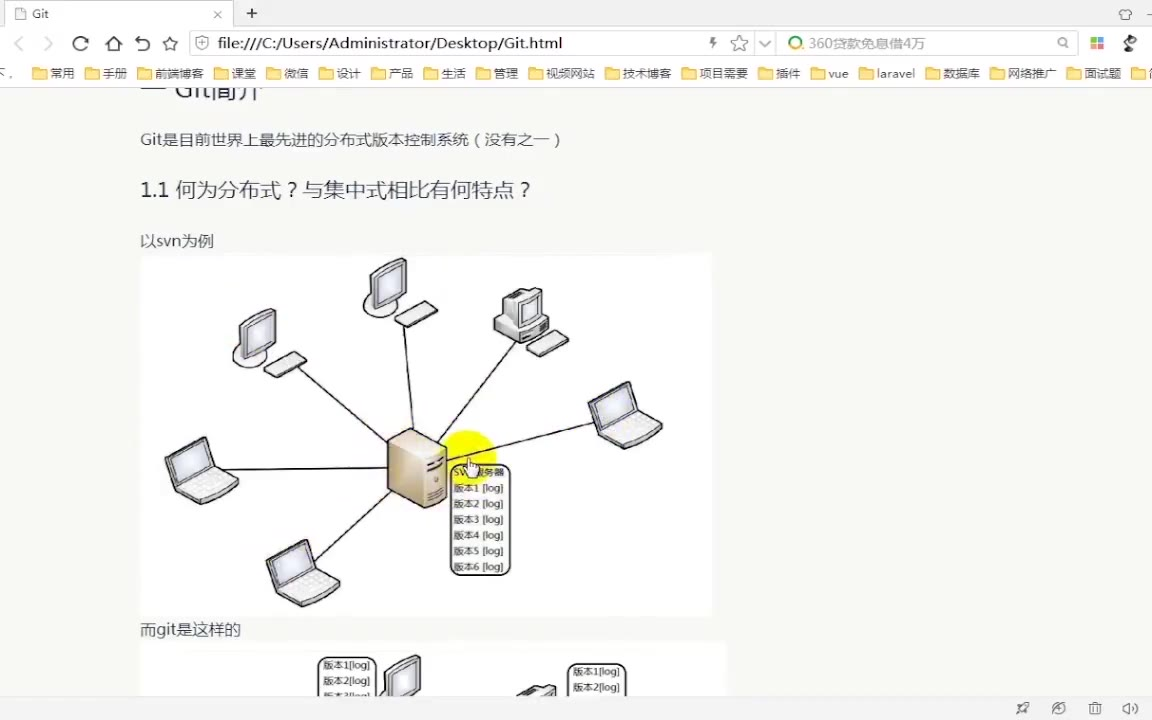Click the 版本3 [log] entry in server list

click(478, 519)
